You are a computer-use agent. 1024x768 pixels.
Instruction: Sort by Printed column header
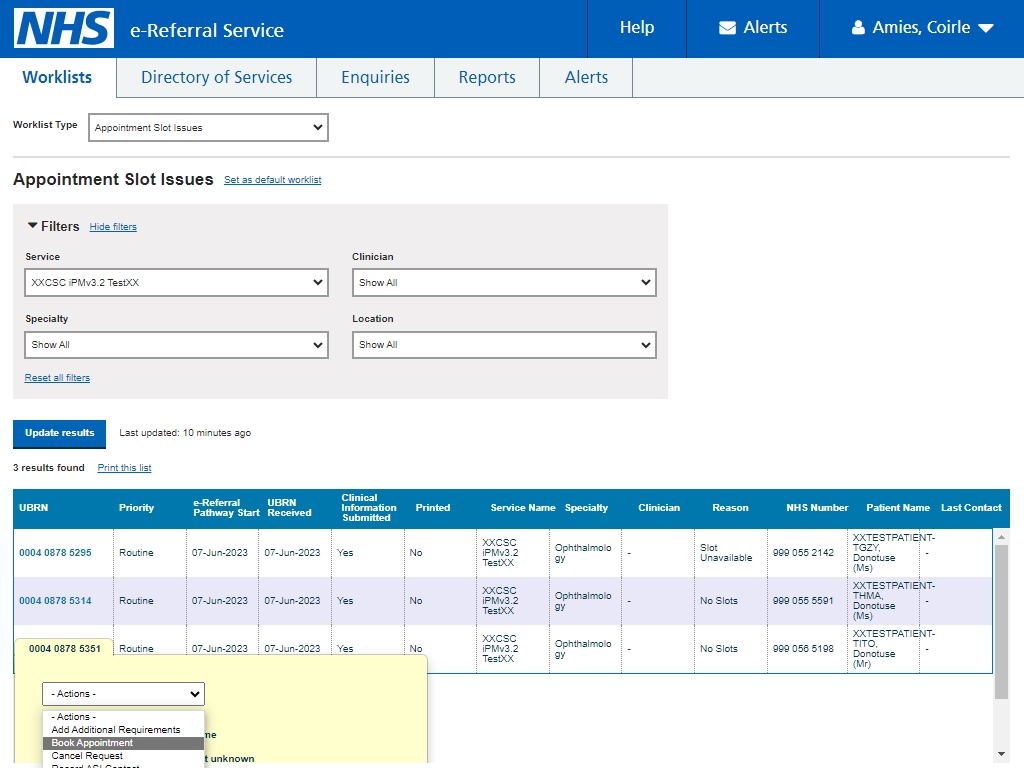433,507
